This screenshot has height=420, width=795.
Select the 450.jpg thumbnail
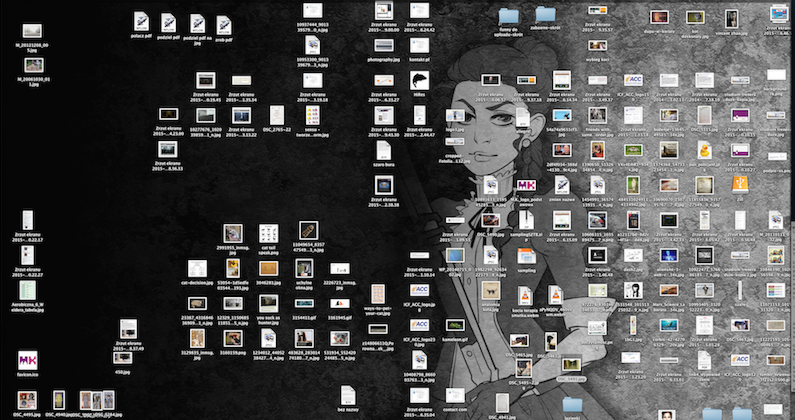[123, 358]
